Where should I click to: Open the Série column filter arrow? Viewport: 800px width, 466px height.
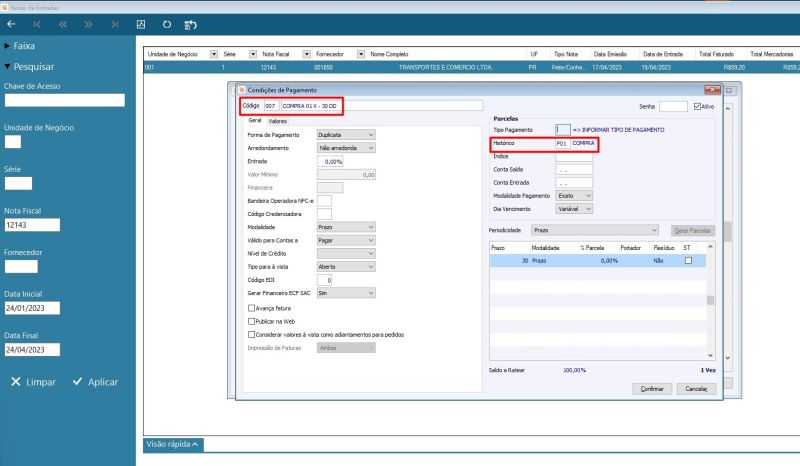click(x=253, y=54)
